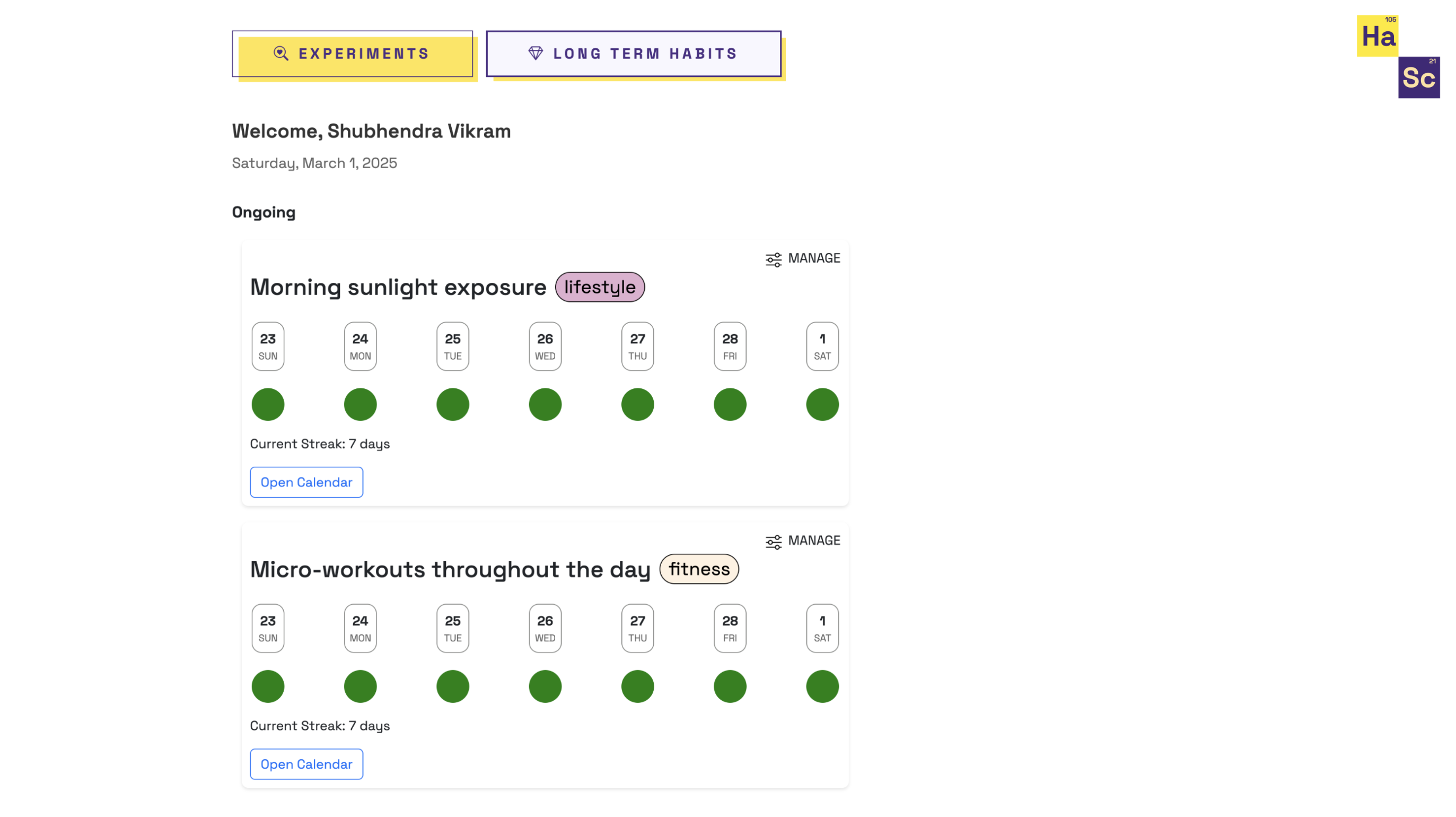Click the magnifier icon in Experiments tab
1456x817 pixels.
(x=281, y=54)
